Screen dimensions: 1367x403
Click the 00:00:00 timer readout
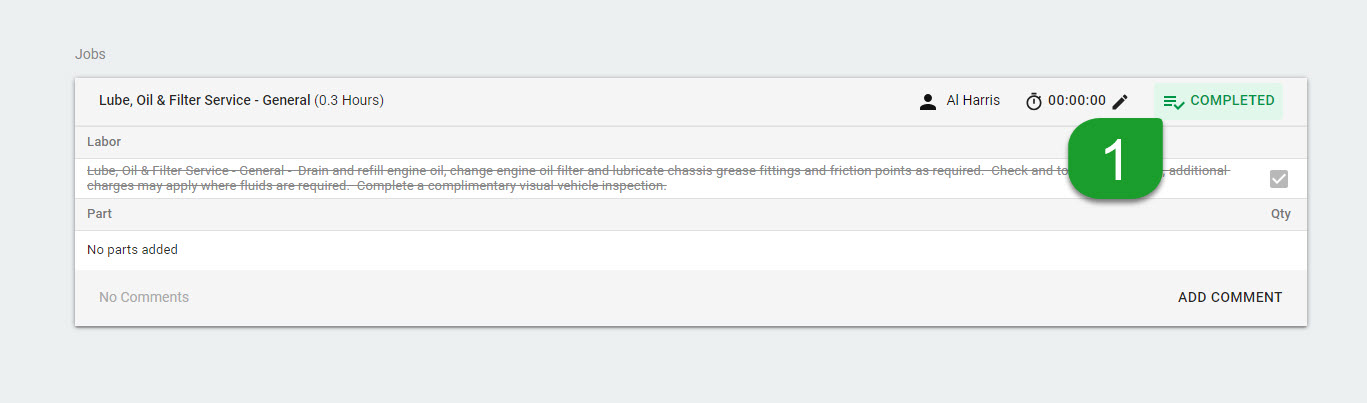tap(1077, 101)
